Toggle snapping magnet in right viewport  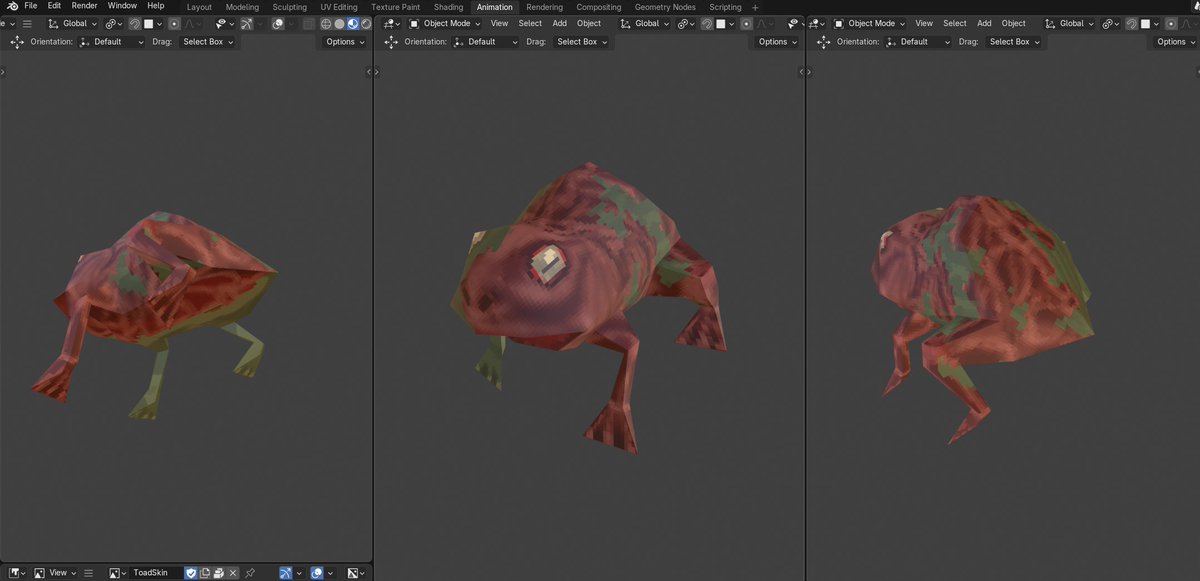[x=1131, y=23]
